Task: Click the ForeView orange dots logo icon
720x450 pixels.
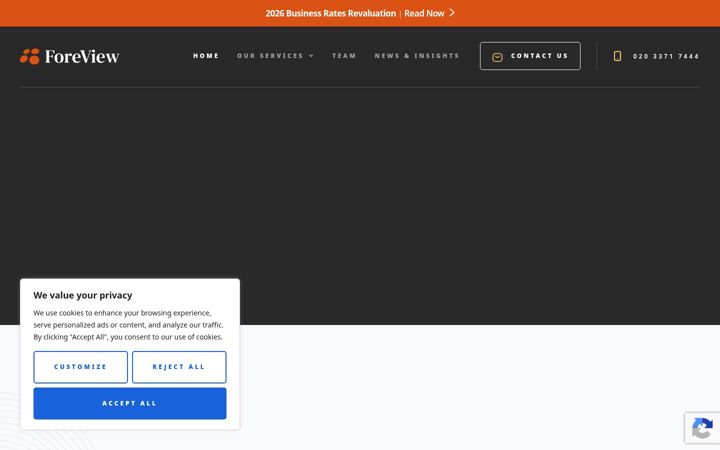Action: pos(30,56)
